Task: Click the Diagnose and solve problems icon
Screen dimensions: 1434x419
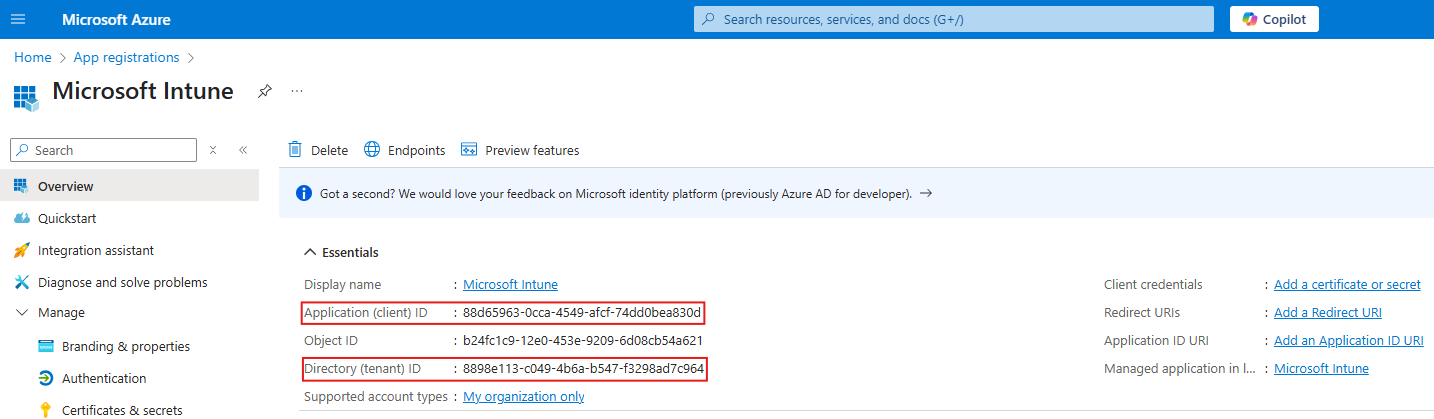Action: (x=21, y=282)
